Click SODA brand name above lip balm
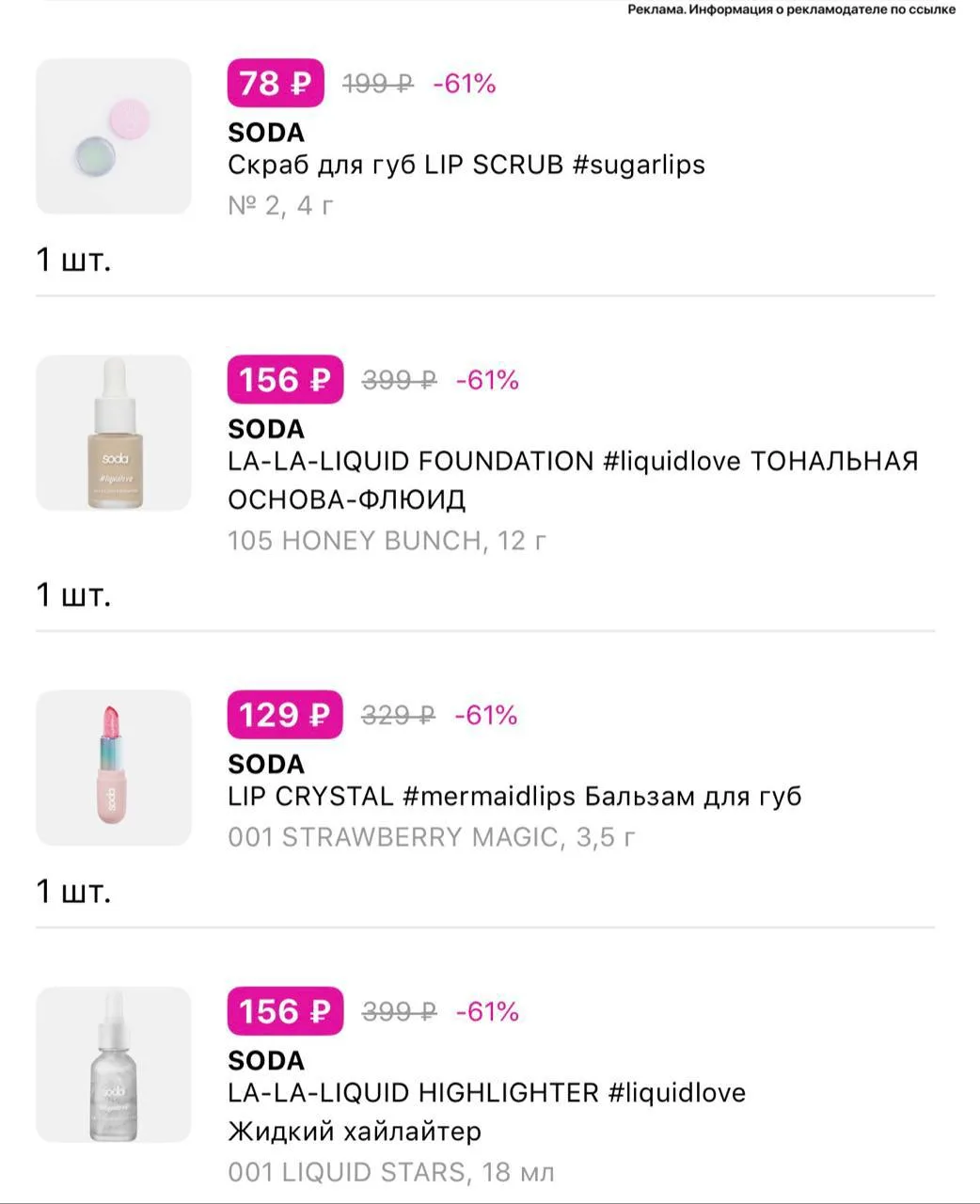 coord(266,764)
